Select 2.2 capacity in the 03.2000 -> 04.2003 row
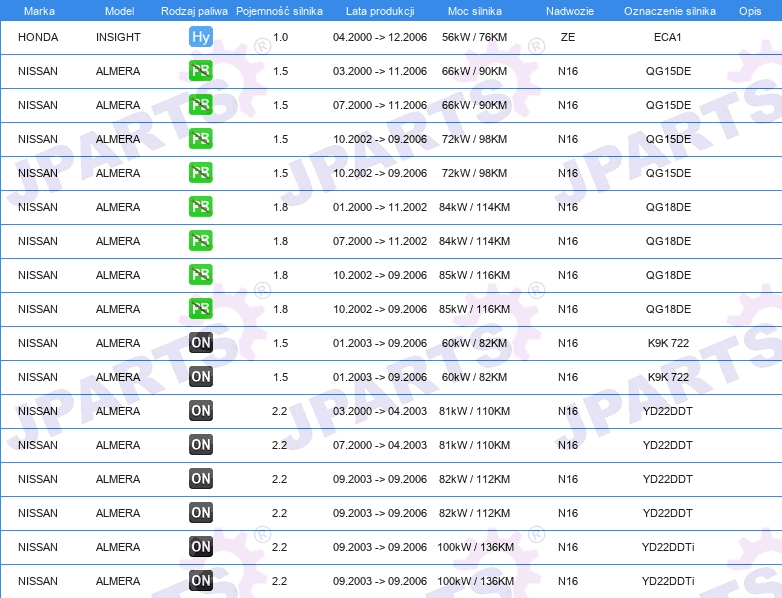This screenshot has width=782, height=598. [x=280, y=411]
